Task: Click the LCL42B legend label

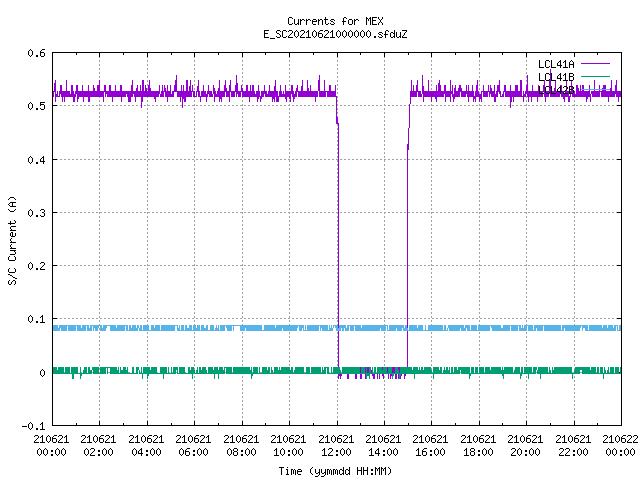Action: tap(556, 90)
